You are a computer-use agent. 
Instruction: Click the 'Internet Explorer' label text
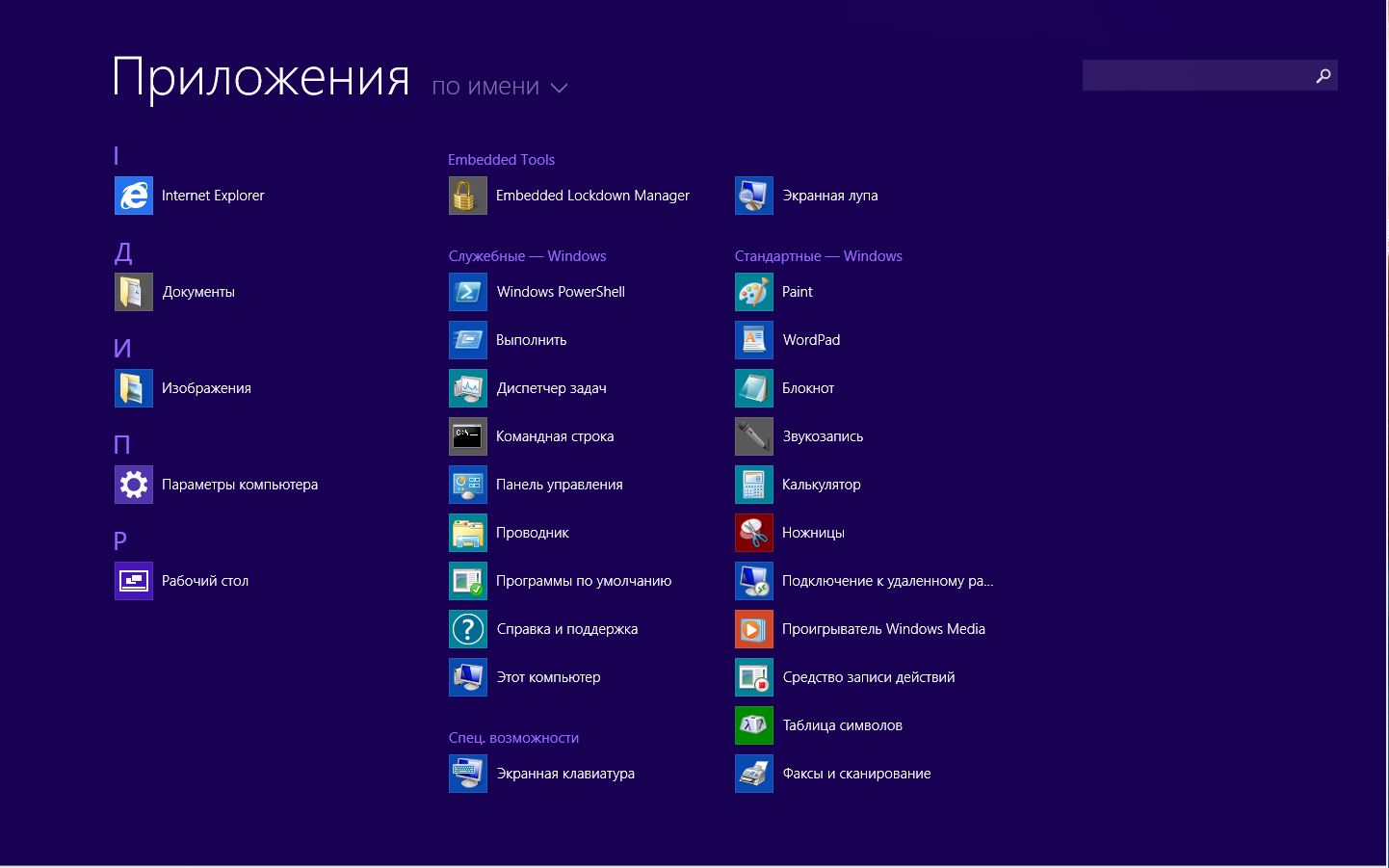213,196
